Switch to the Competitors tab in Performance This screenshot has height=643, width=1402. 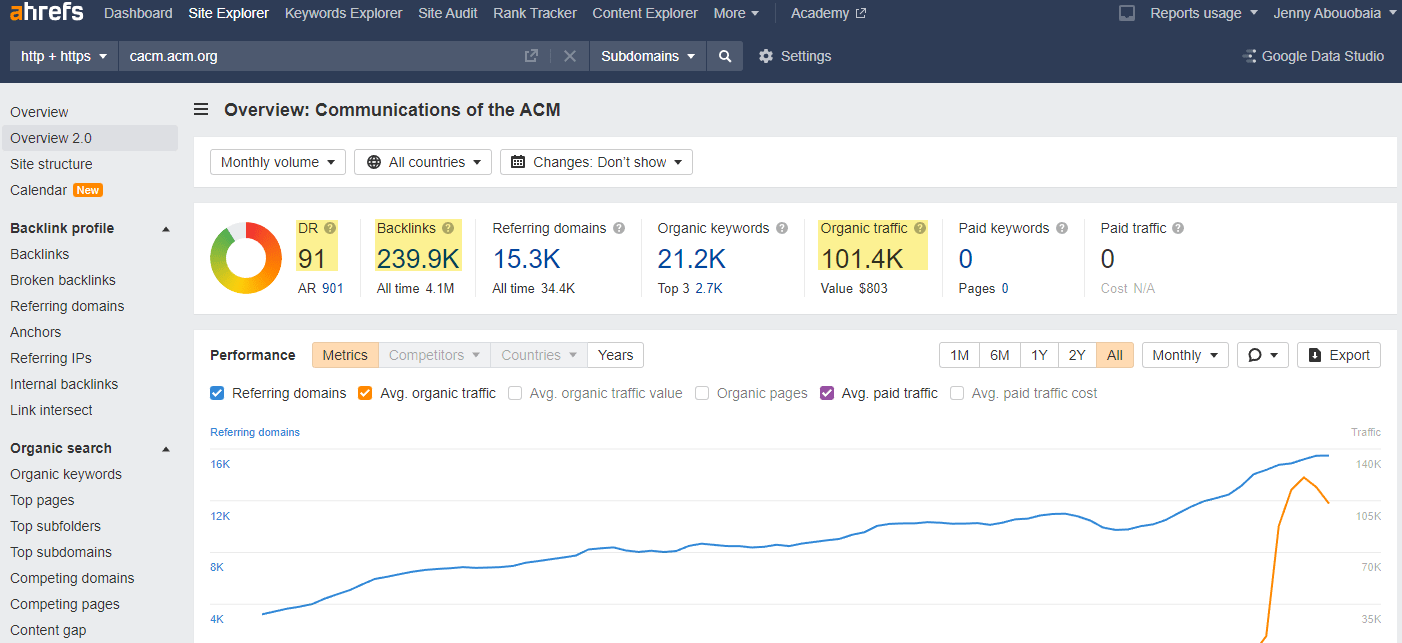[433, 355]
